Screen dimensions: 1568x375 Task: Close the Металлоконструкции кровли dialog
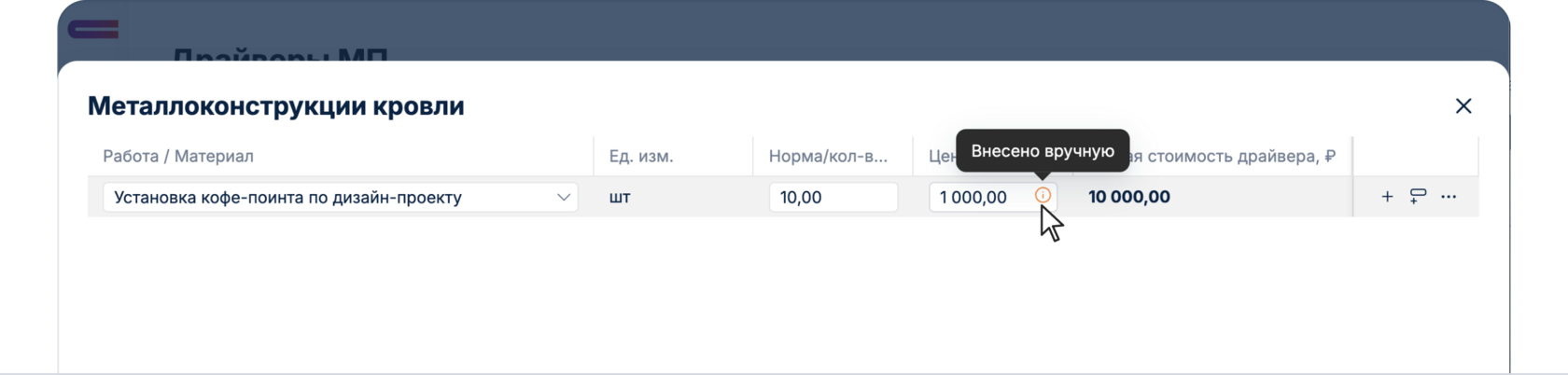[x=1463, y=106]
